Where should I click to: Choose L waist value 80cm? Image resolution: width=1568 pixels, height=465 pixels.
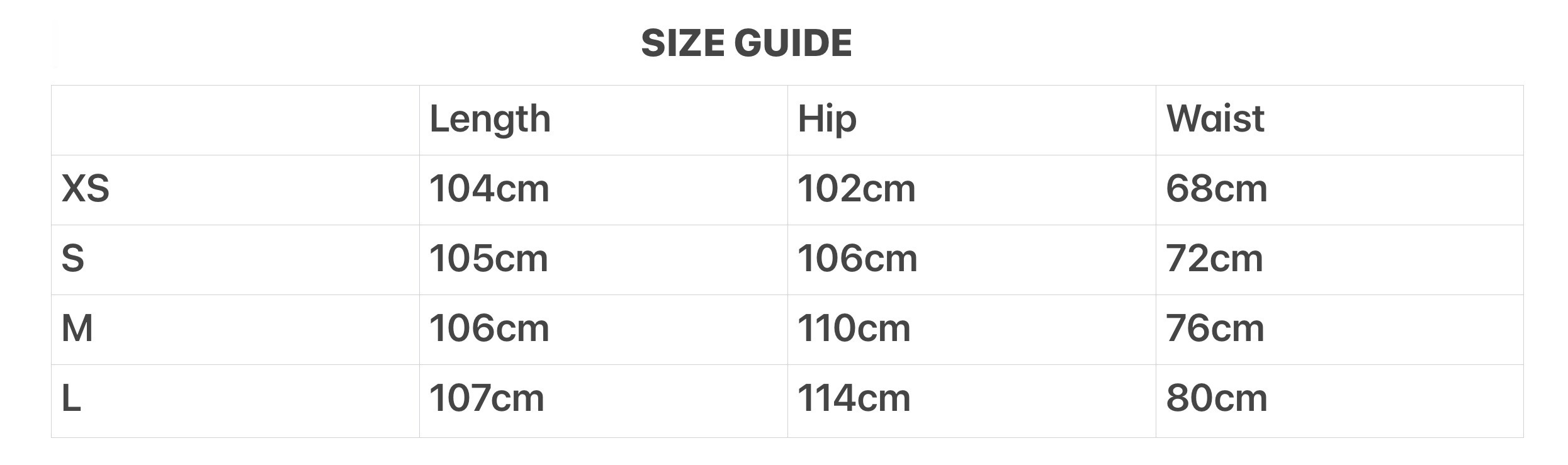click(1216, 398)
